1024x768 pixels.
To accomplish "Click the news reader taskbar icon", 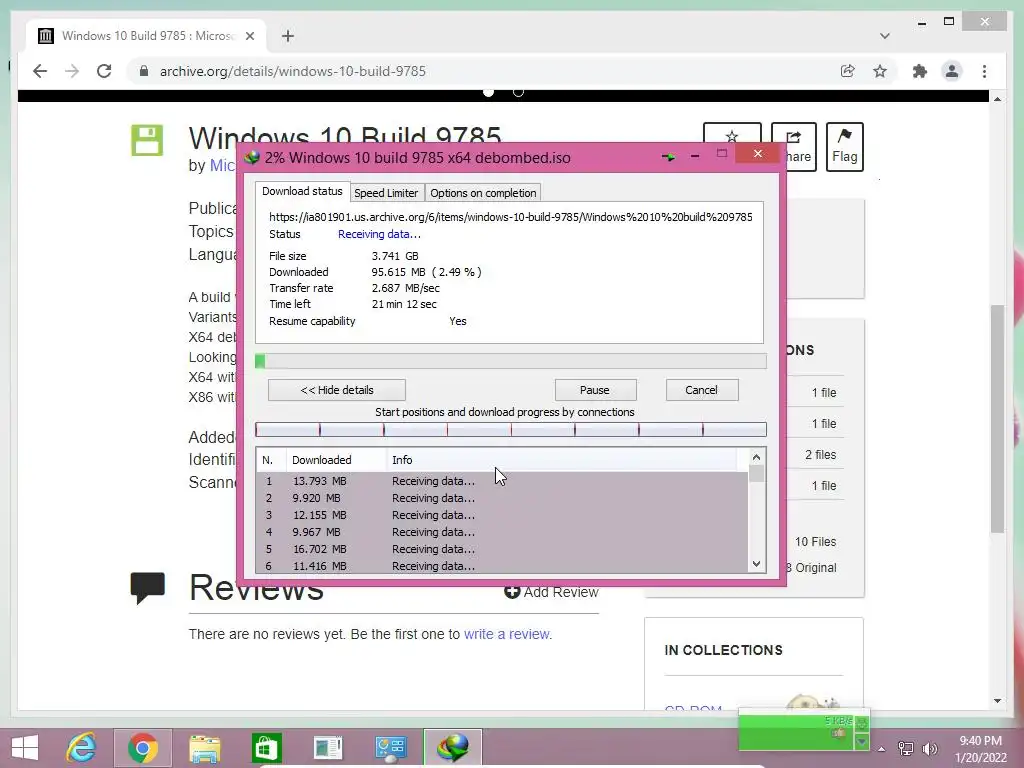I will pos(328,748).
